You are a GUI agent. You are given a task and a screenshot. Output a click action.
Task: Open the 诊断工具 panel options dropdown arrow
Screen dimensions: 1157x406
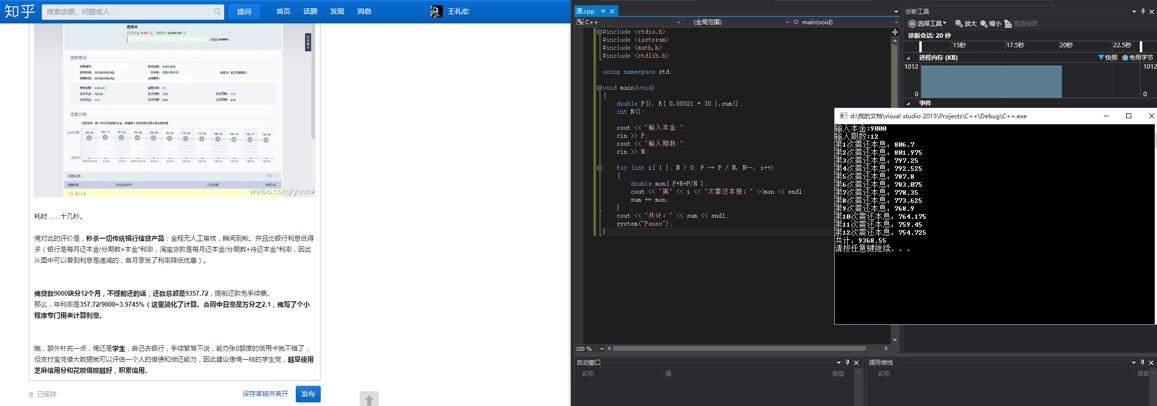pos(1134,11)
